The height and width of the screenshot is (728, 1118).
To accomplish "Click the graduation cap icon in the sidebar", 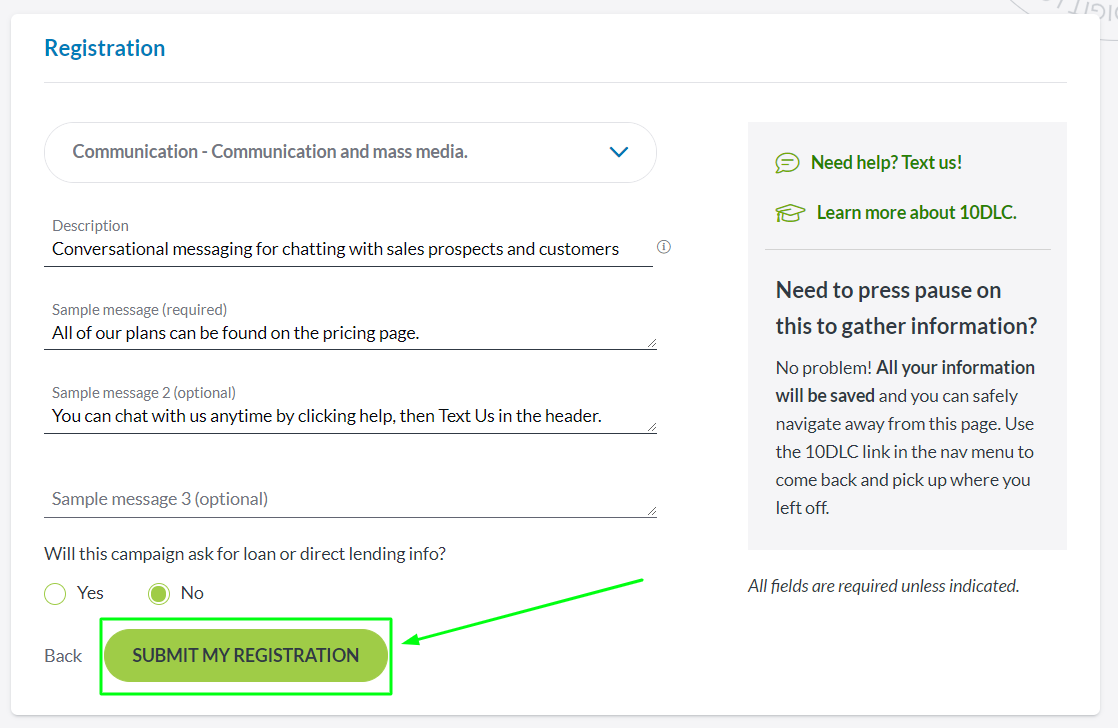I will 790,212.
